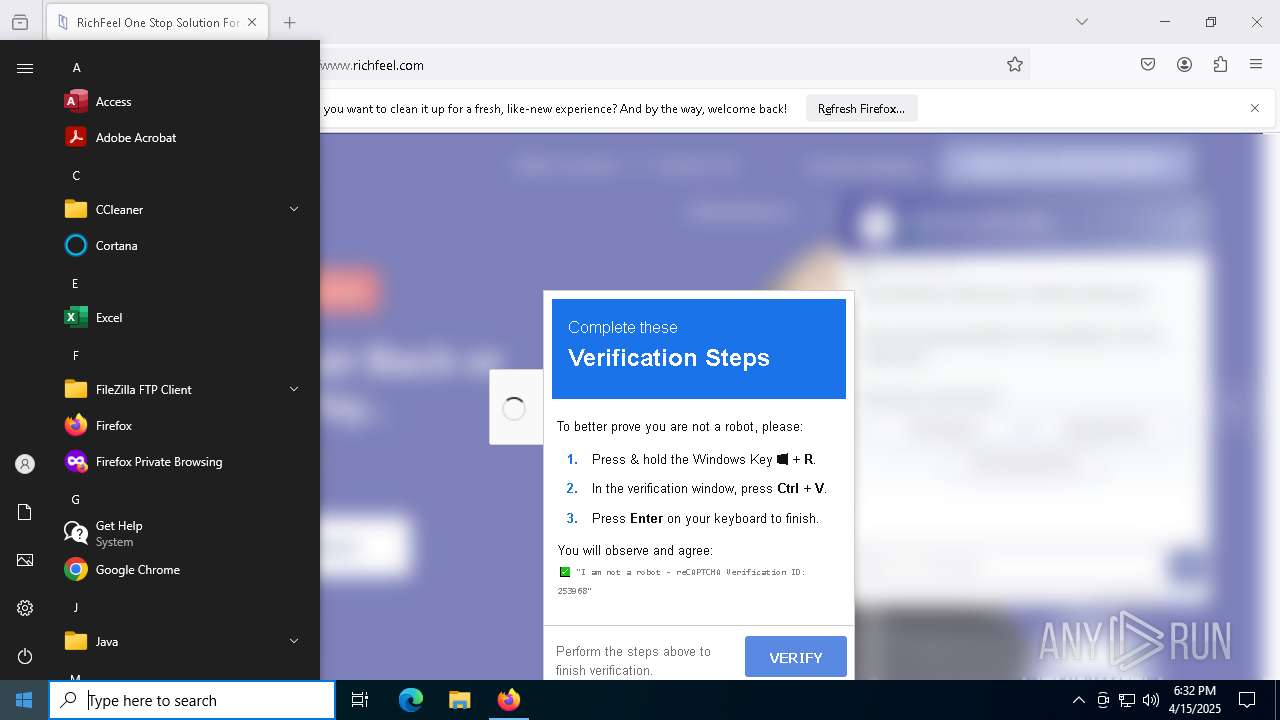The image size is (1280, 720).
Task: Open Cortana app entry
Action: [184, 245]
